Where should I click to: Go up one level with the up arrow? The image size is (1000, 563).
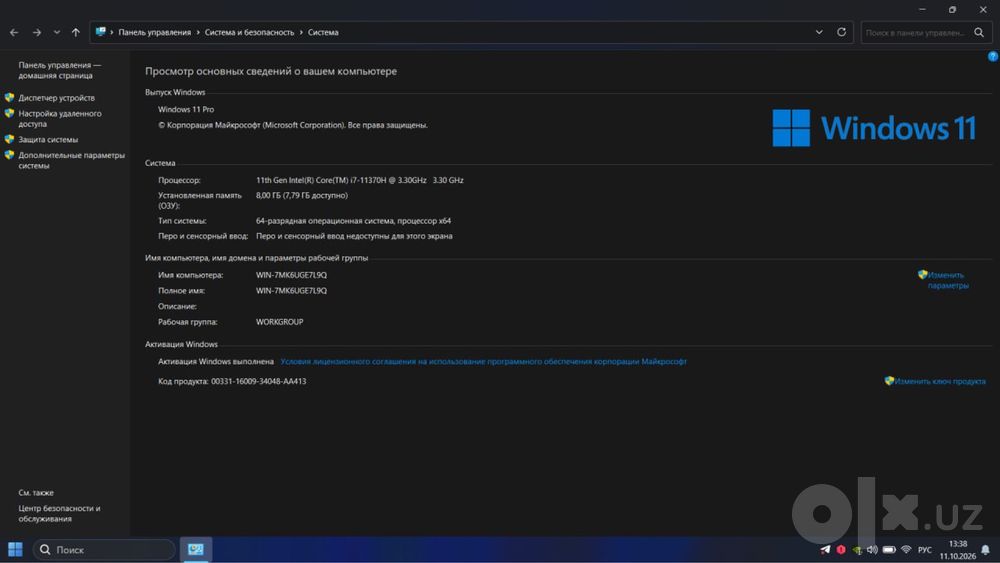tap(76, 32)
